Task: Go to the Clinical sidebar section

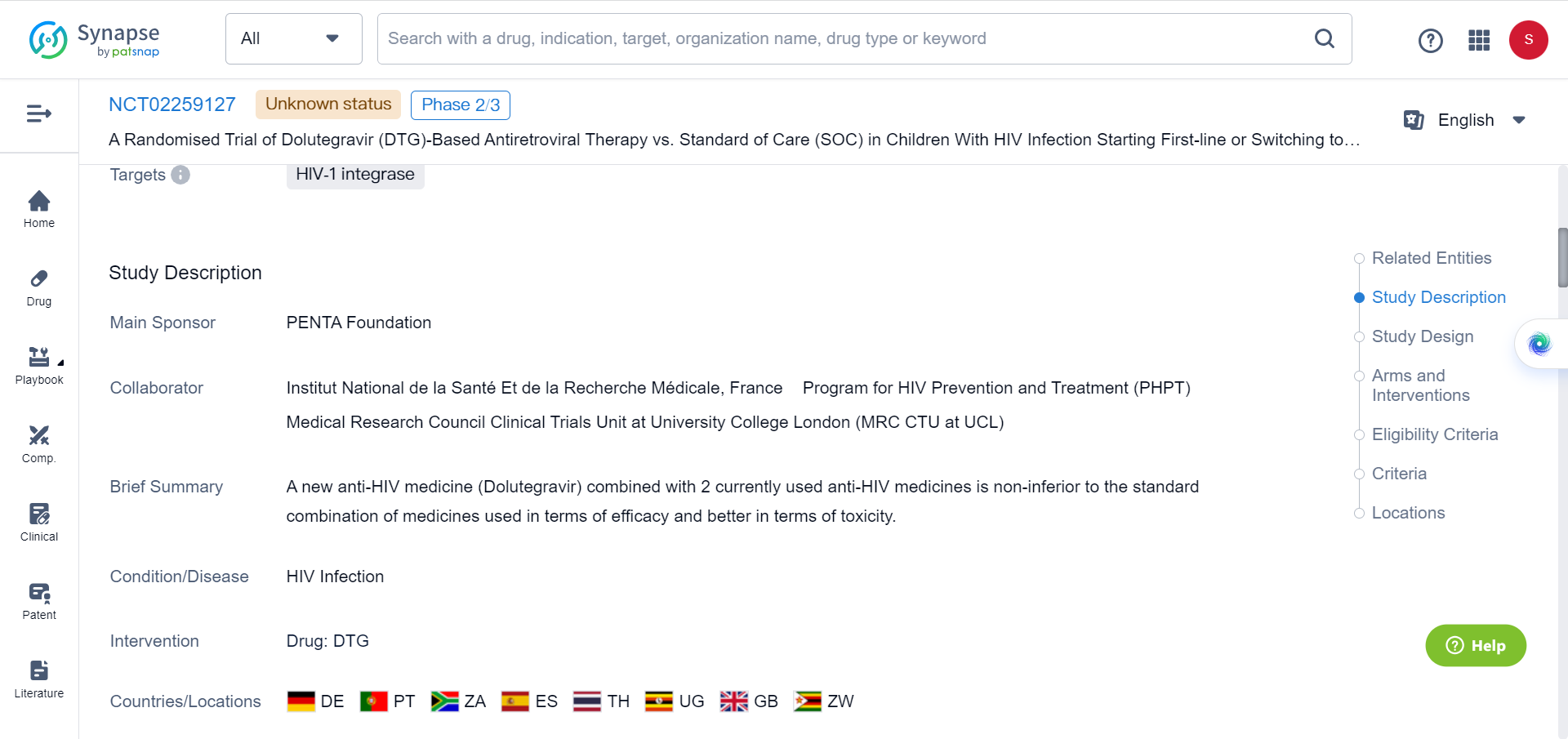Action: 38,522
